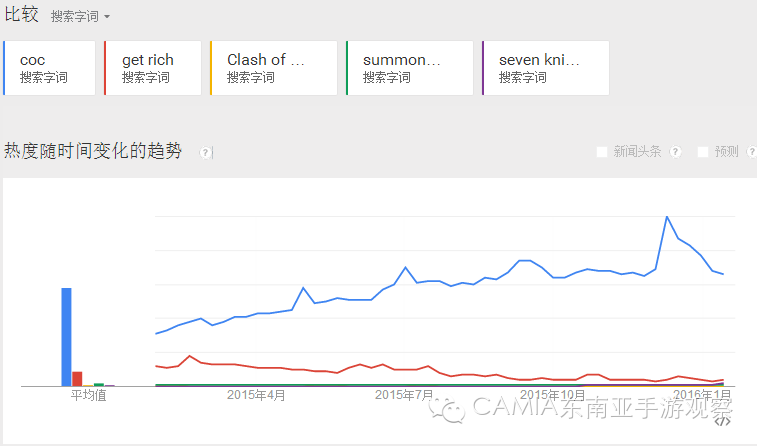Click the red get rich average bar
The image size is (757, 446).
(77, 379)
